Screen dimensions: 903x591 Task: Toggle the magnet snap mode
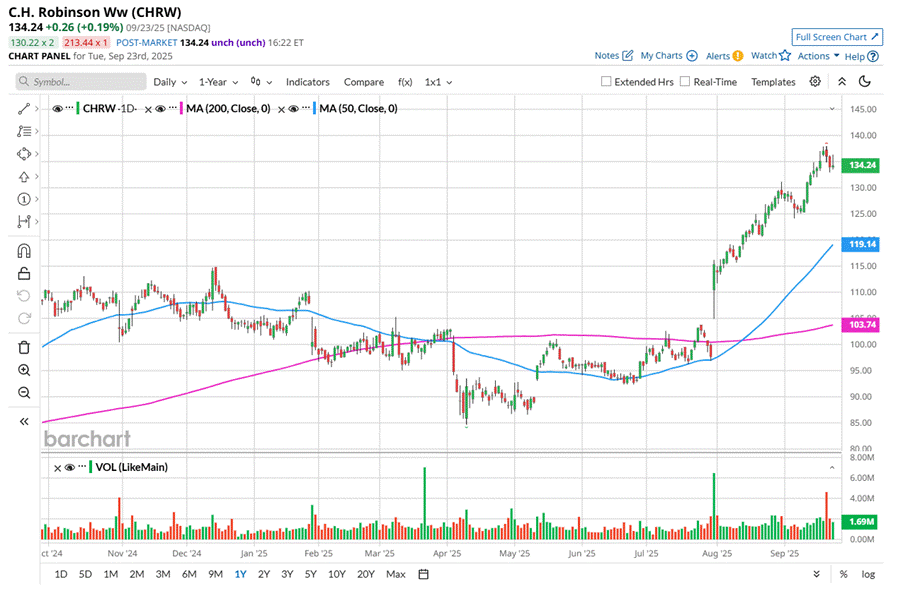[x=24, y=251]
